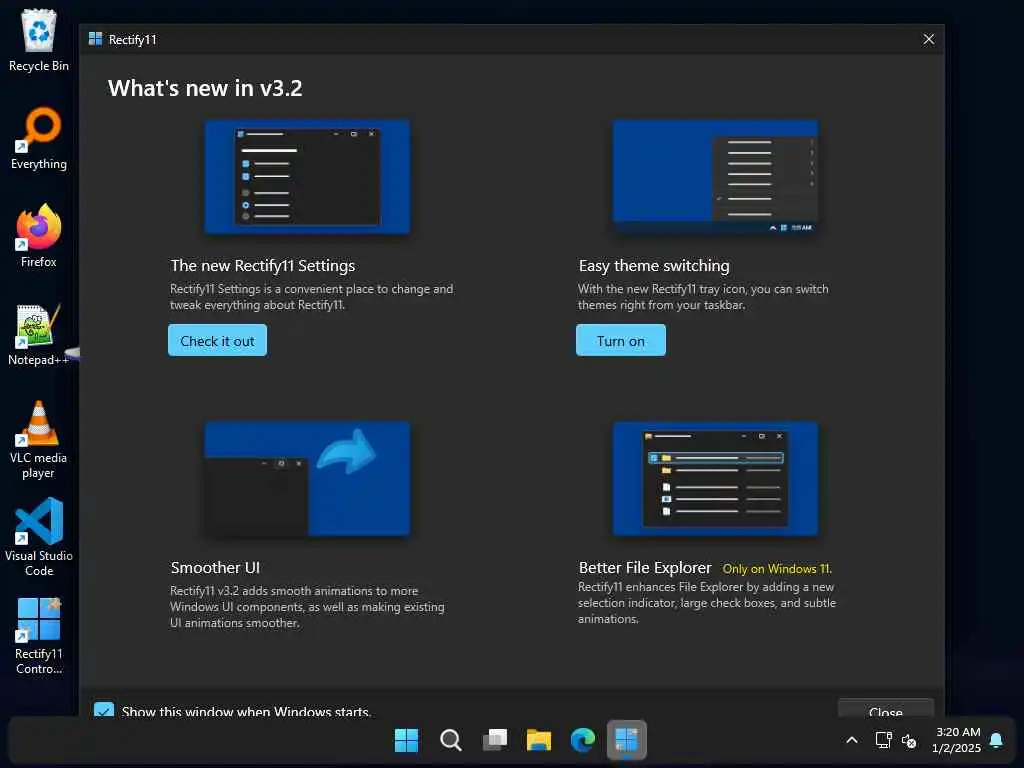Click the Rectify11 Settings preview thumbnail
1024x768 pixels.
tap(308, 177)
